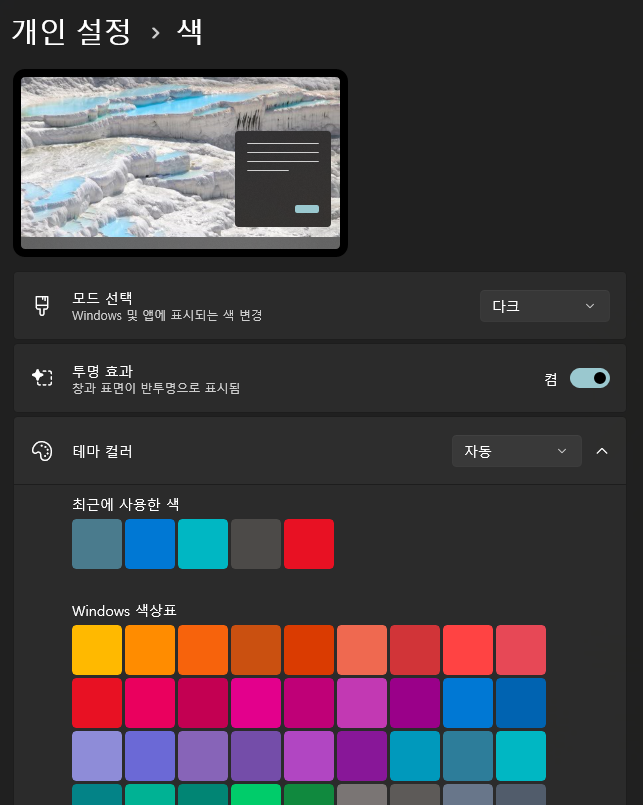
Task: Select the pure red swatch starting the palette's second row
Action: click(97, 703)
